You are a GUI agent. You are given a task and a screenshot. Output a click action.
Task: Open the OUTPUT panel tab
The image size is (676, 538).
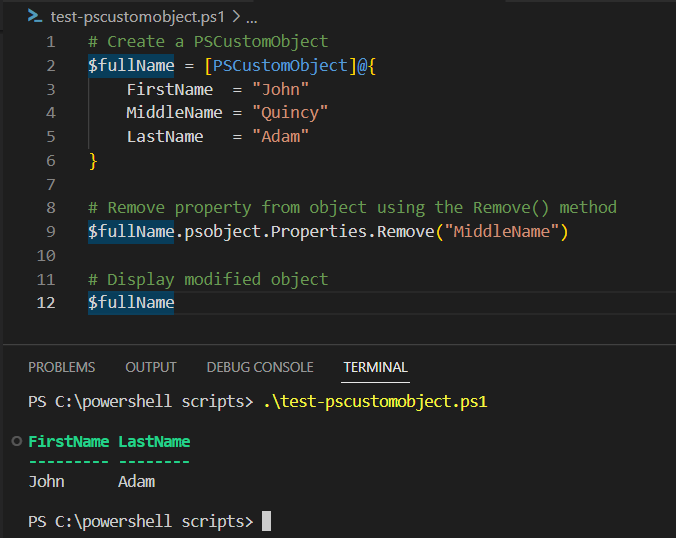pos(151,367)
